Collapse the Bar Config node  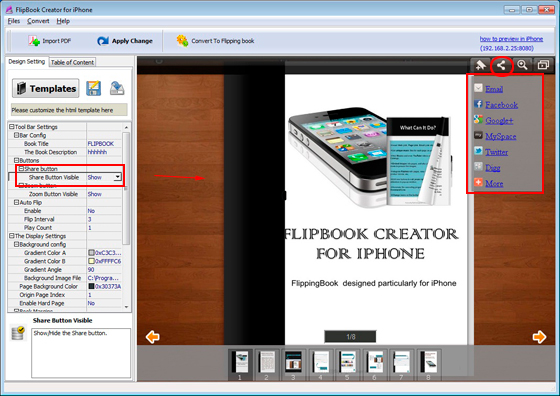point(16,135)
